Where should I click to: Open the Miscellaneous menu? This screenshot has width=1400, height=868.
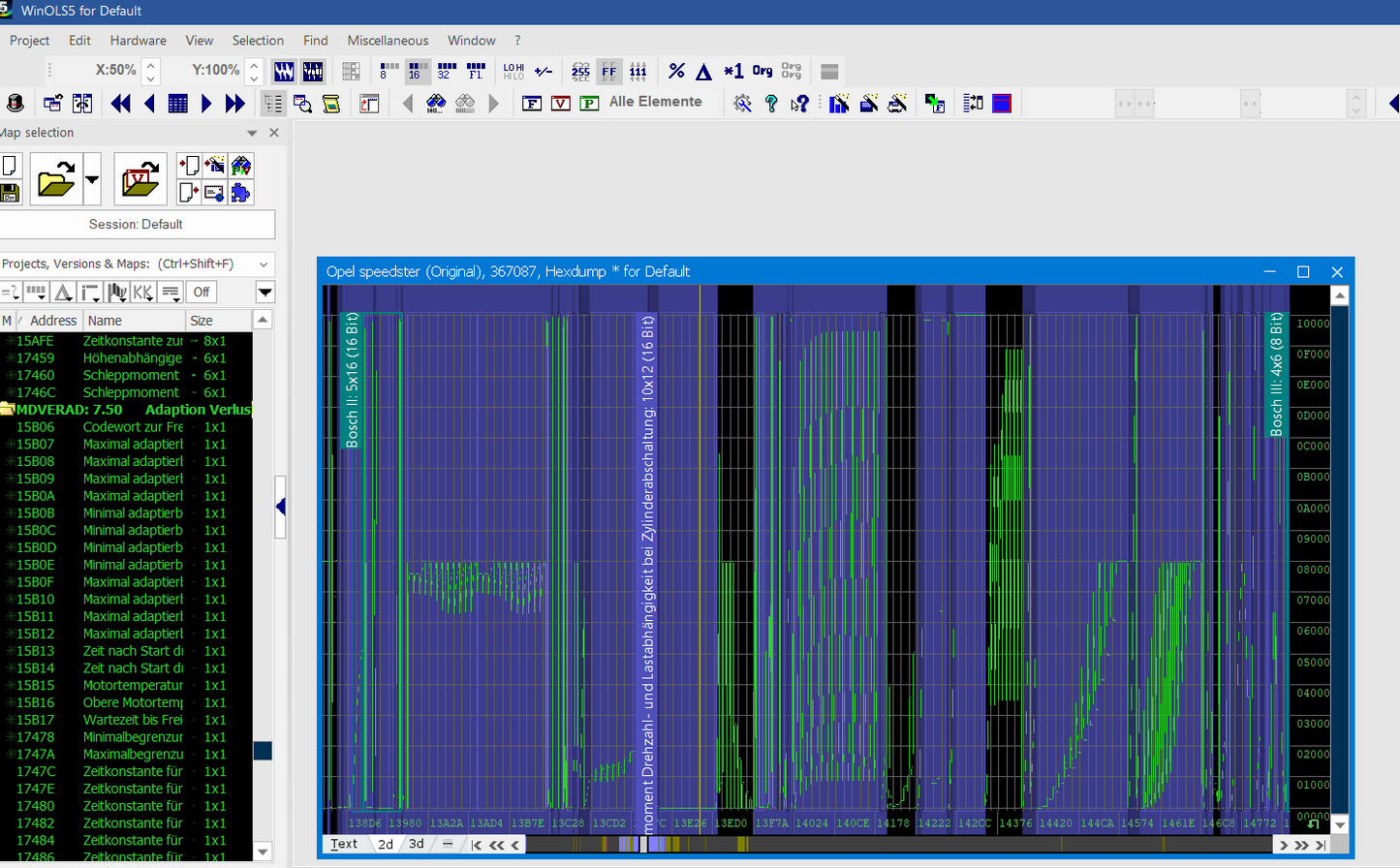(x=388, y=41)
